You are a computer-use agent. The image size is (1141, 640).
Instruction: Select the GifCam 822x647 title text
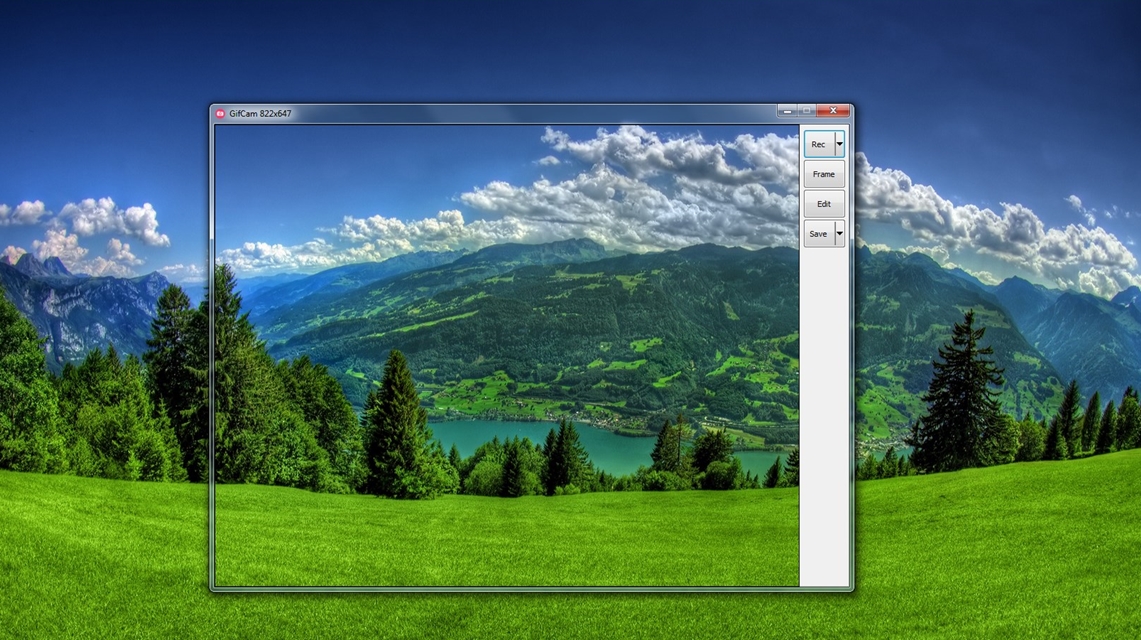coord(260,113)
